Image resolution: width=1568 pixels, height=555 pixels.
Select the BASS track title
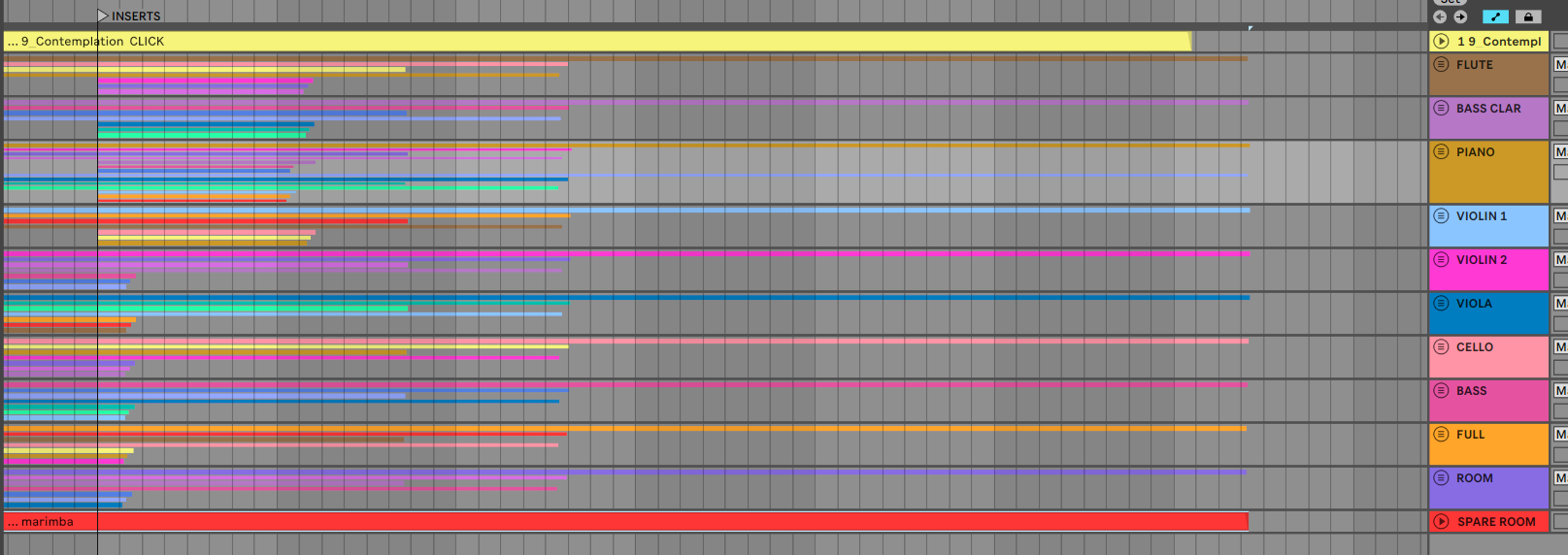(x=1471, y=391)
